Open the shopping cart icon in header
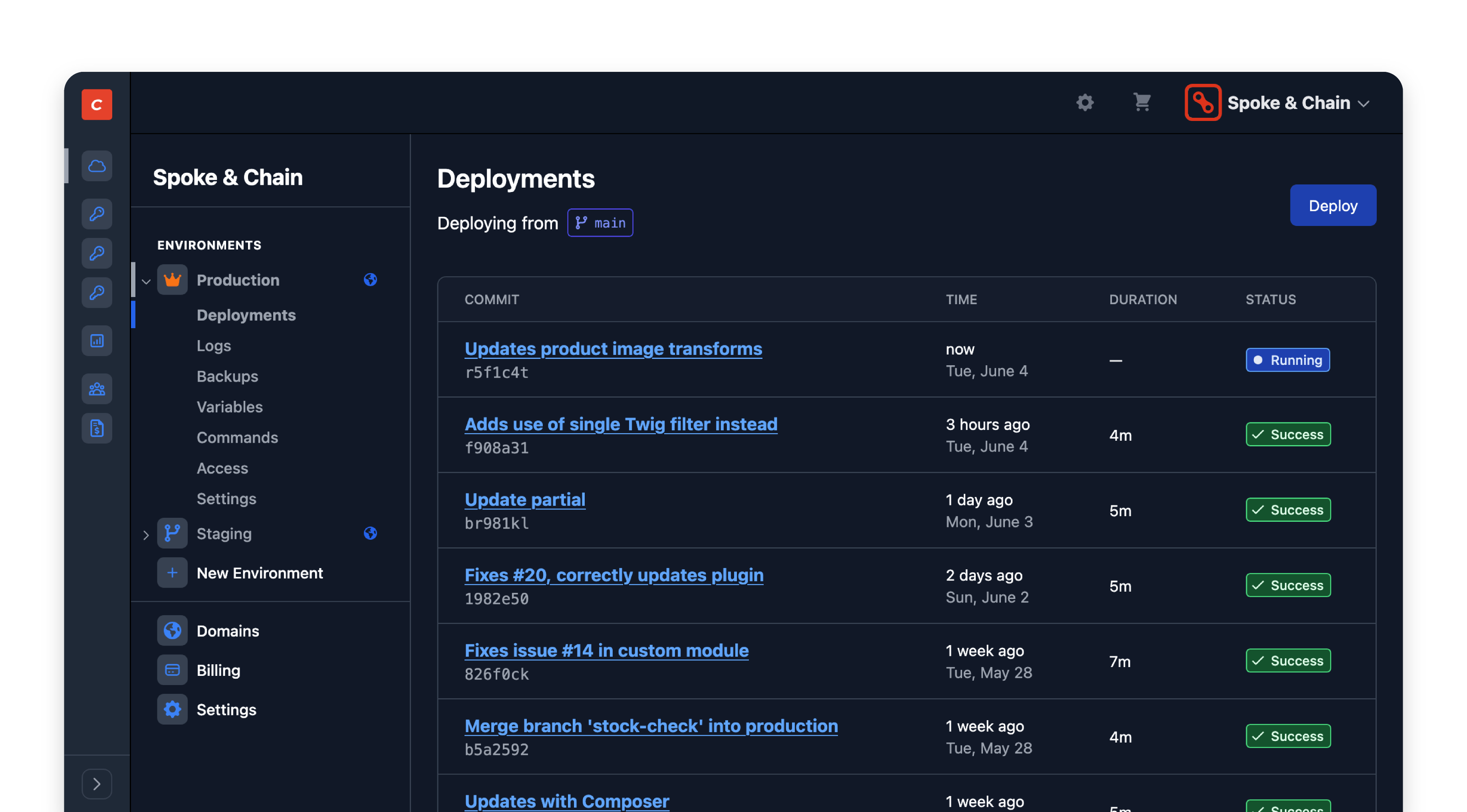 (x=1142, y=103)
